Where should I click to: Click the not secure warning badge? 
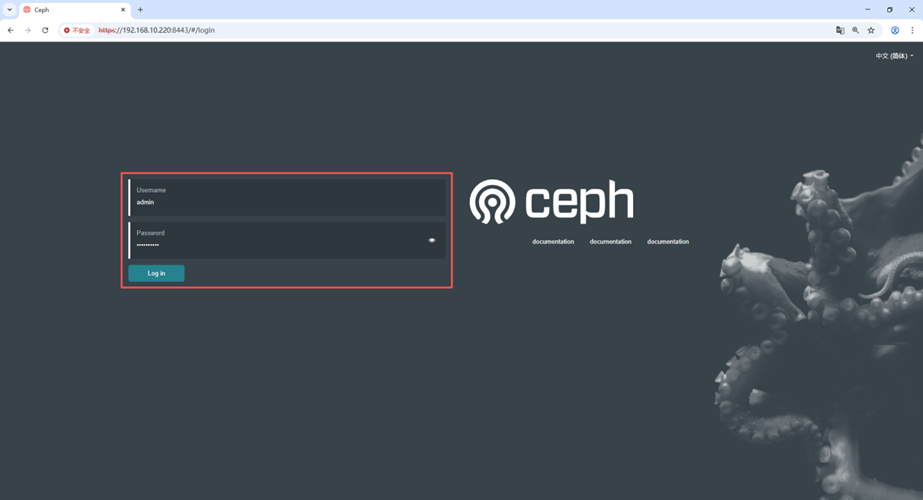pos(77,30)
